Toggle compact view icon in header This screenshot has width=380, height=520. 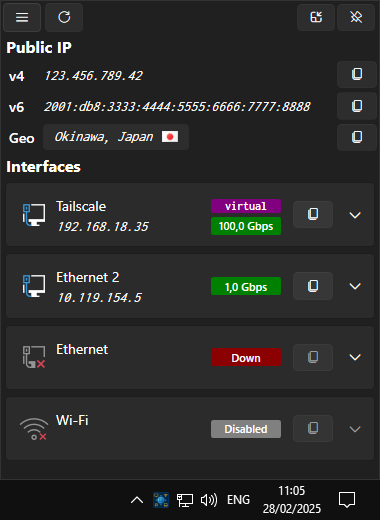pyautogui.click(x=316, y=17)
